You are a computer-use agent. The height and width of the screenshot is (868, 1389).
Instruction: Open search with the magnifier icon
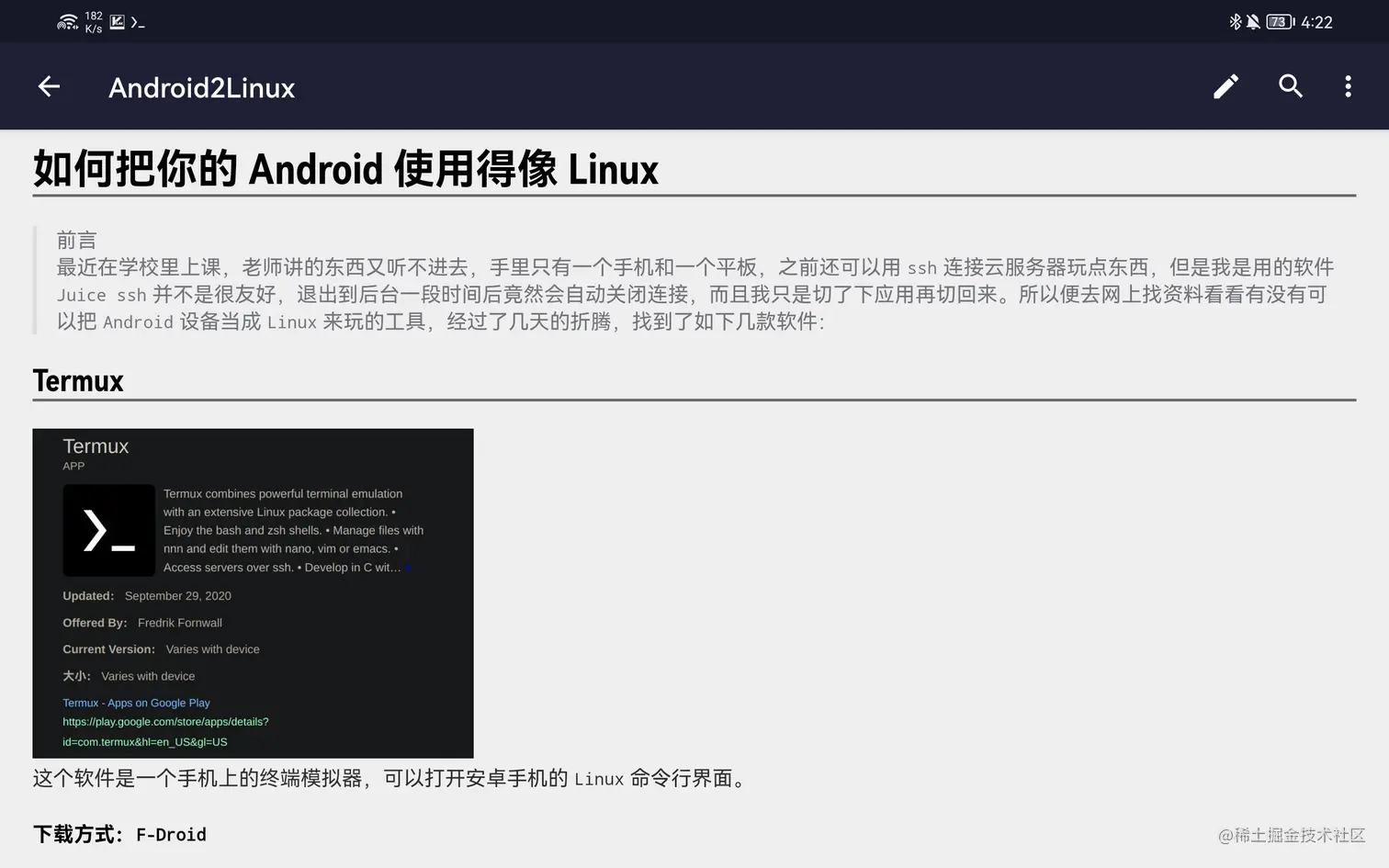pos(1291,86)
